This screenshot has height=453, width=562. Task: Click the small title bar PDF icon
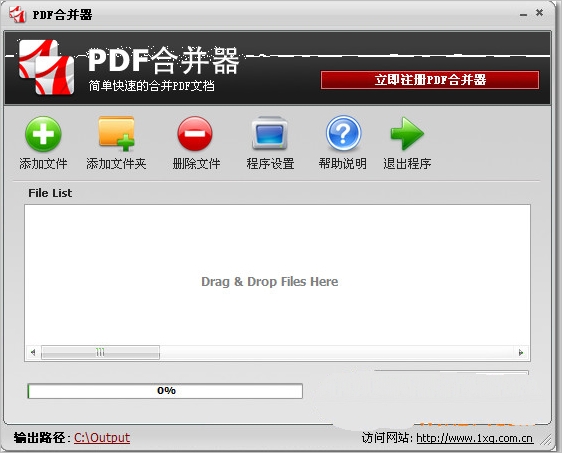18,15
